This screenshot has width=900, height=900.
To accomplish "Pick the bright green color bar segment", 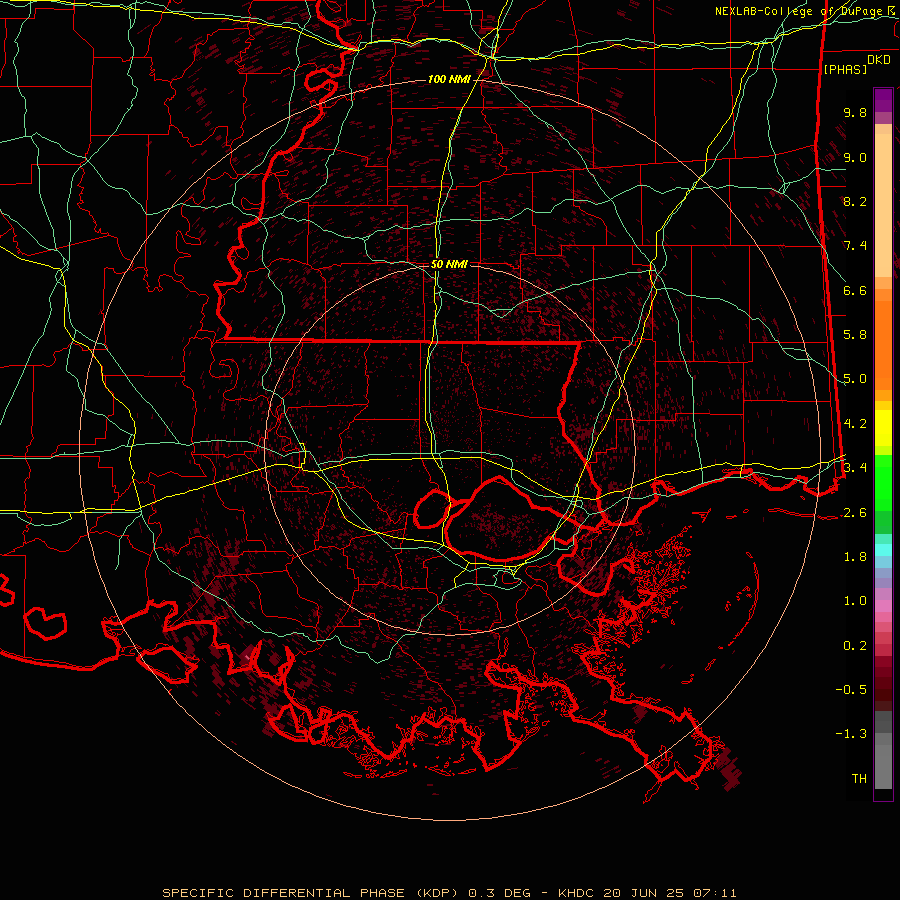I will pos(883,483).
